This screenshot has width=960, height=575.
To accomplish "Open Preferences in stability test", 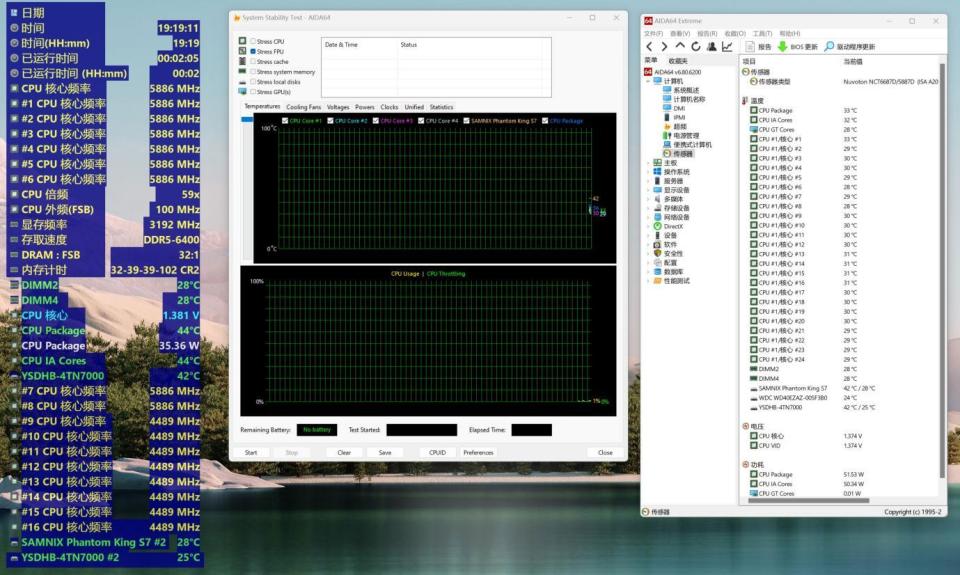I will tap(478, 453).
